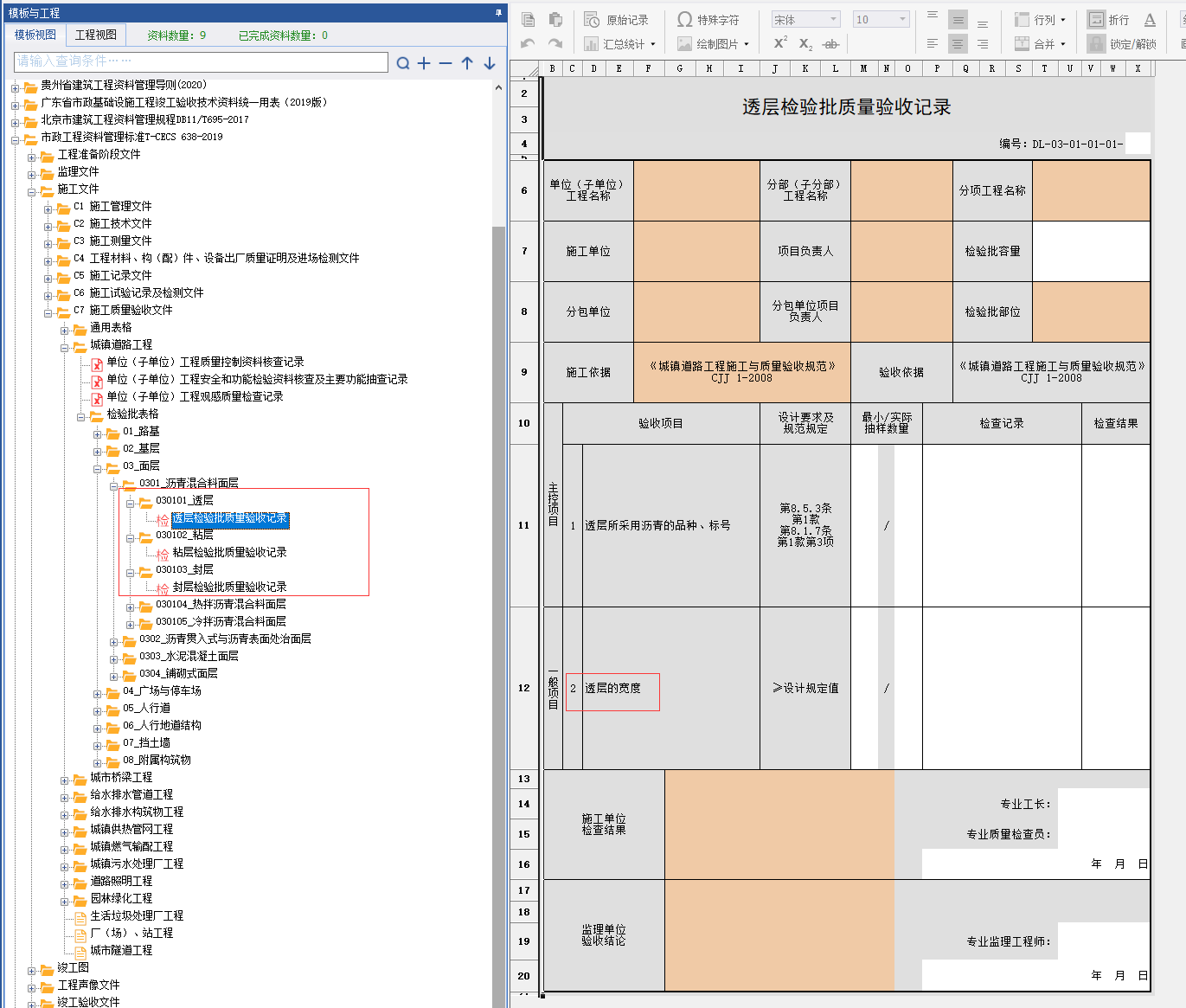This screenshot has height=1008, width=1186.
Task: Click the undo arrow icon
Action: click(528, 43)
